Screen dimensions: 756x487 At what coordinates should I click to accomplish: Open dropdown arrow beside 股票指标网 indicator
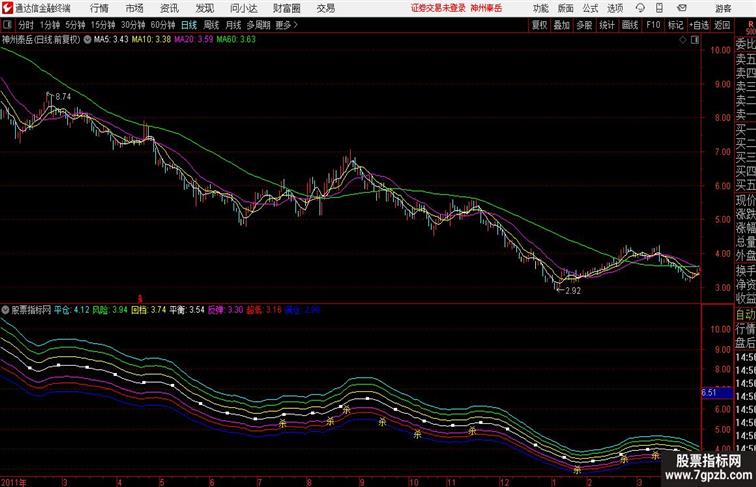[x=5, y=310]
